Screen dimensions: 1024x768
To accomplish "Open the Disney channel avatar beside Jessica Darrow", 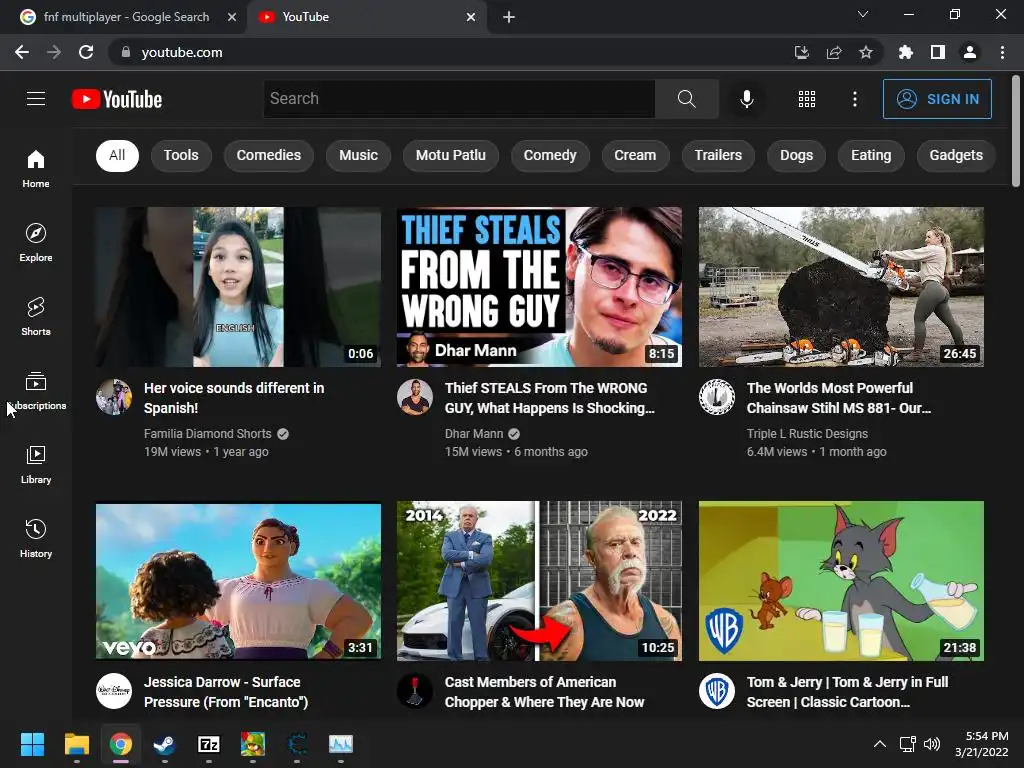I will coord(114,691).
